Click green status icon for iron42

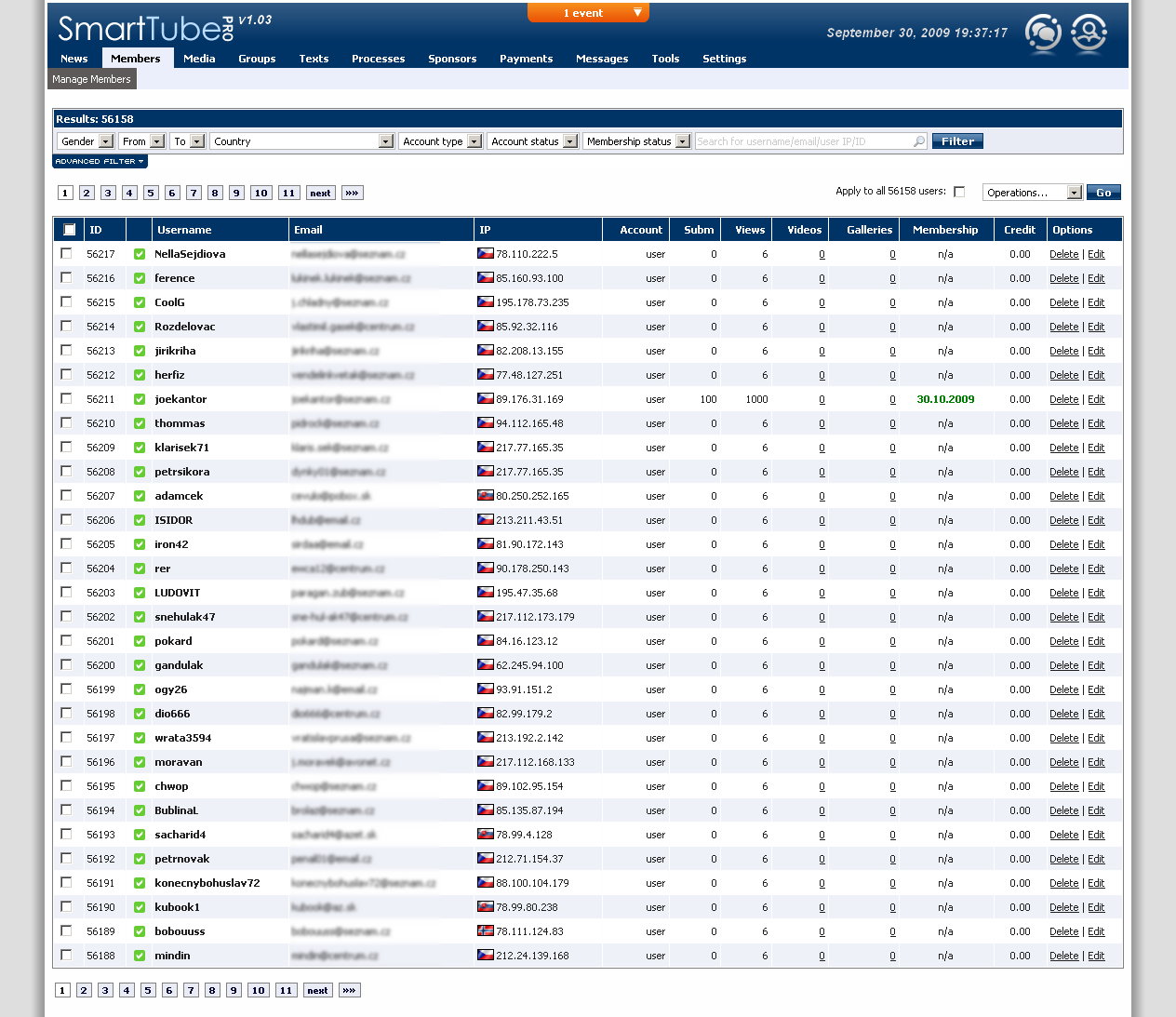[x=140, y=544]
